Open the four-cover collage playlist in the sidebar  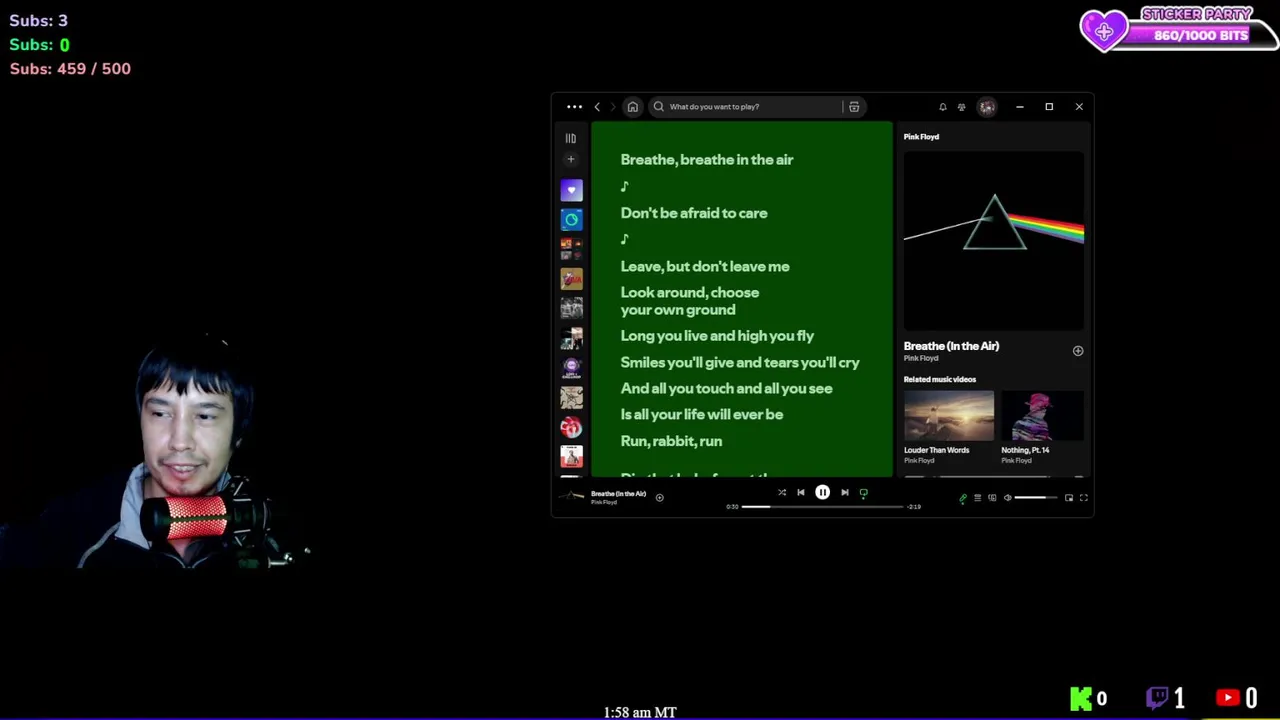point(571,249)
